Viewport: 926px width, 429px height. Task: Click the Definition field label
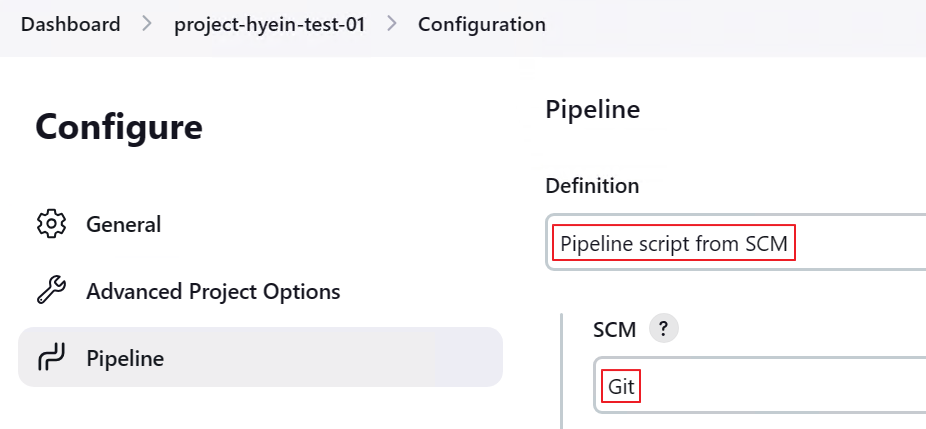tap(592, 185)
